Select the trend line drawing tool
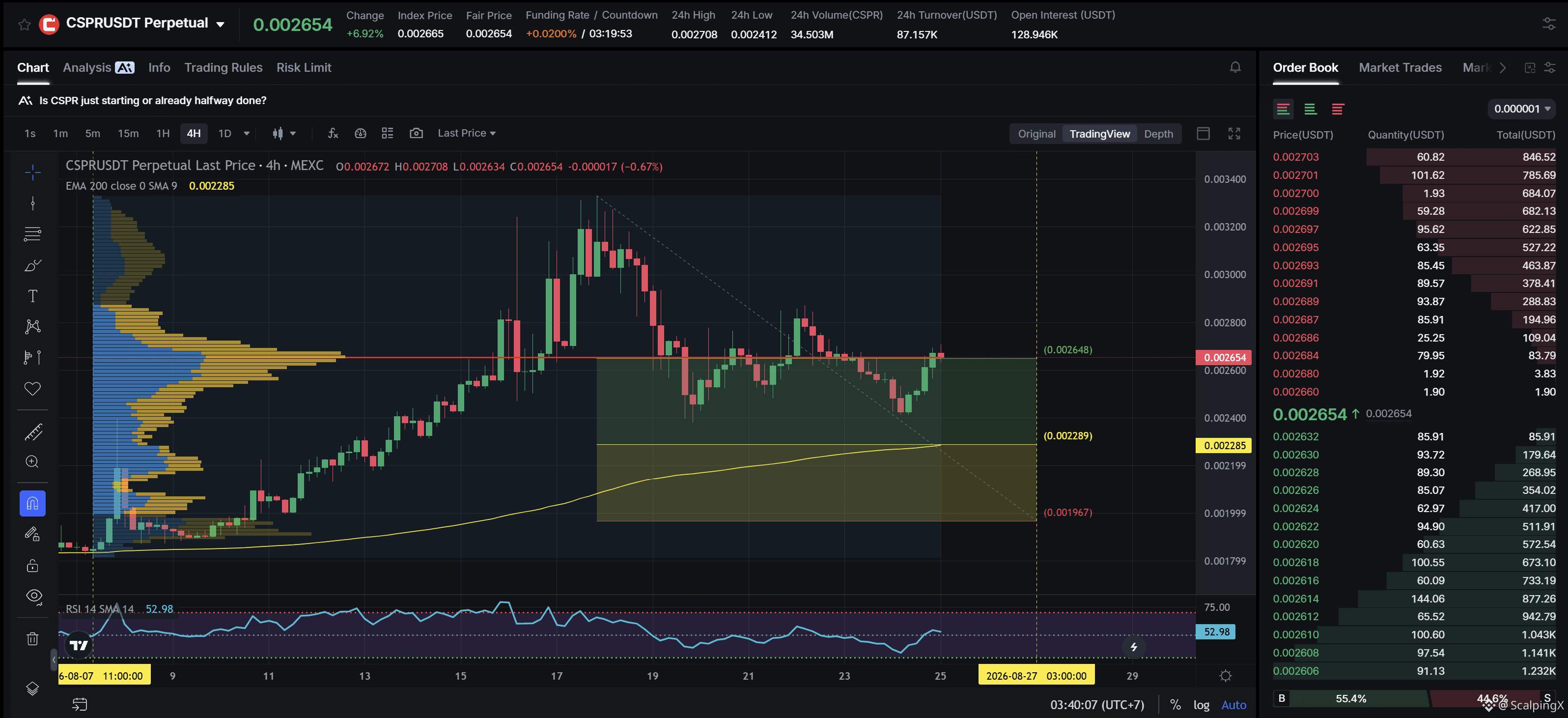1568x718 pixels. pos(33,203)
